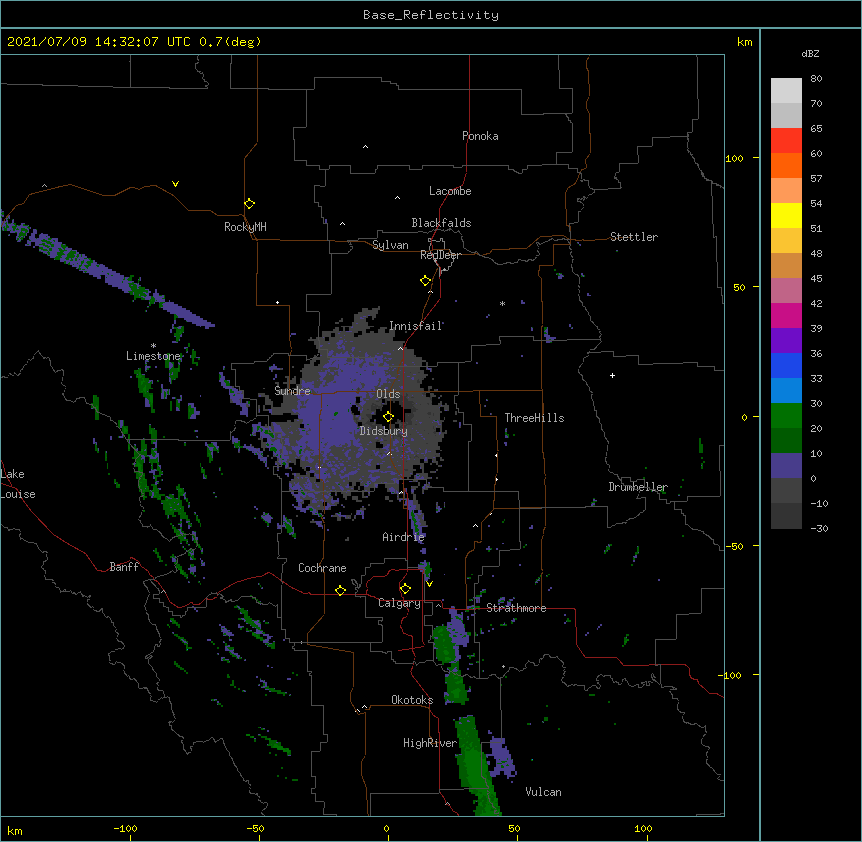Viewport: 862px width, 842px height.
Task: Click the white asterisk southeast of RedDeer
Action: click(x=502, y=303)
